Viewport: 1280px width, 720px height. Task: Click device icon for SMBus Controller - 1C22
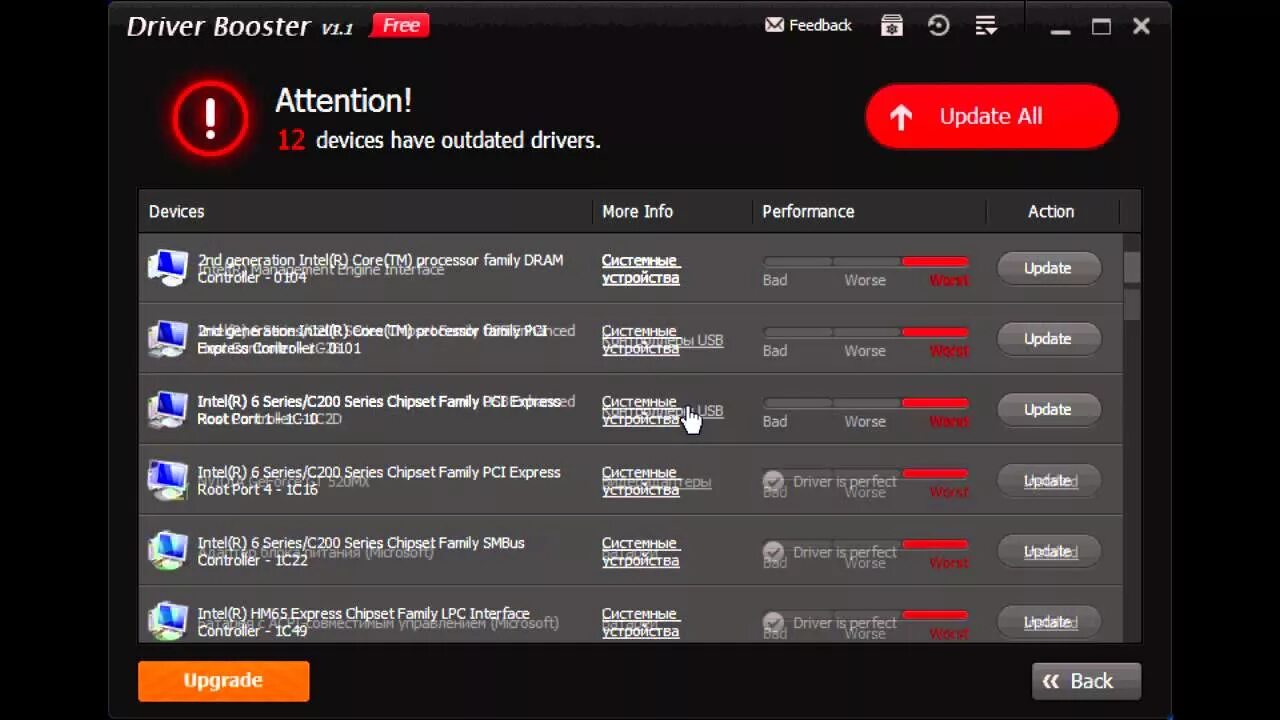(168, 552)
